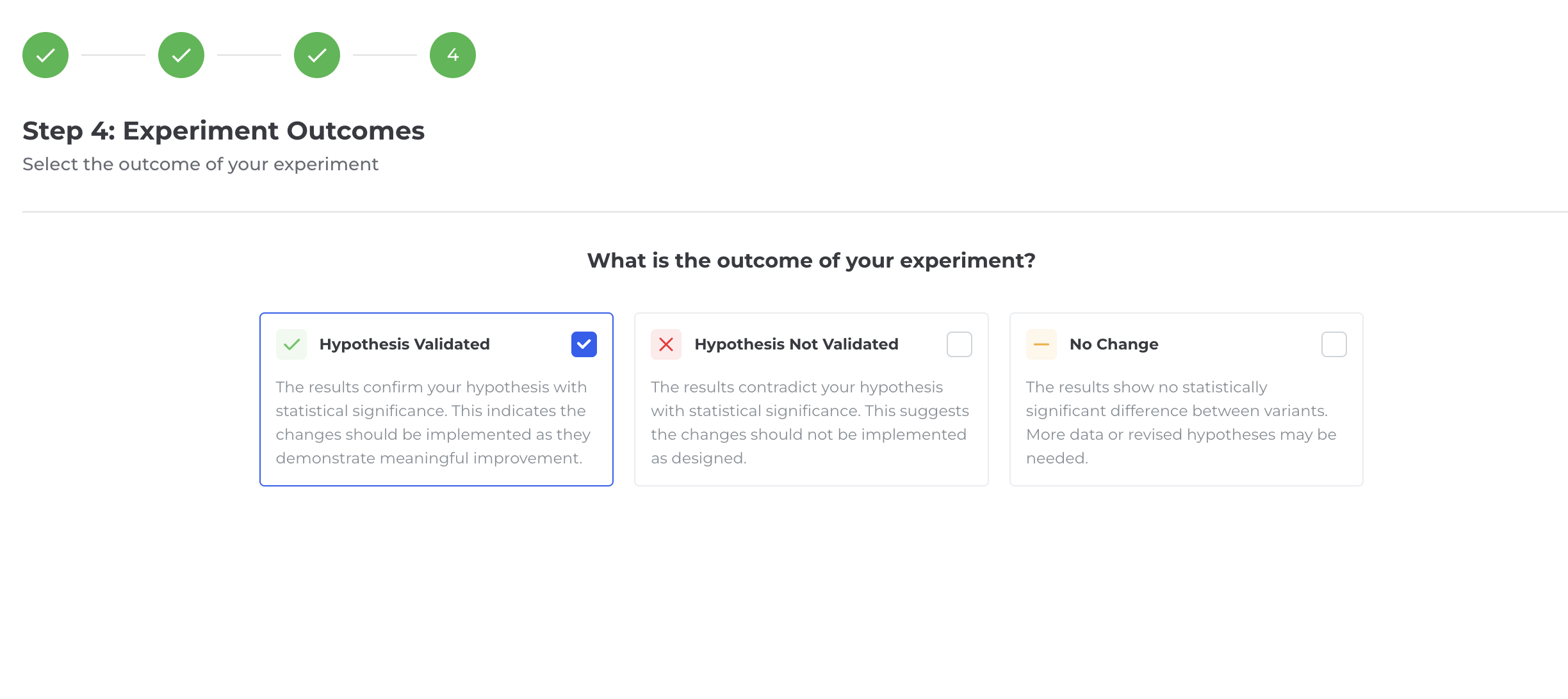Click the red X icon on Hypothesis Not Validated card
The width and height of the screenshot is (1568, 699).
(666, 344)
